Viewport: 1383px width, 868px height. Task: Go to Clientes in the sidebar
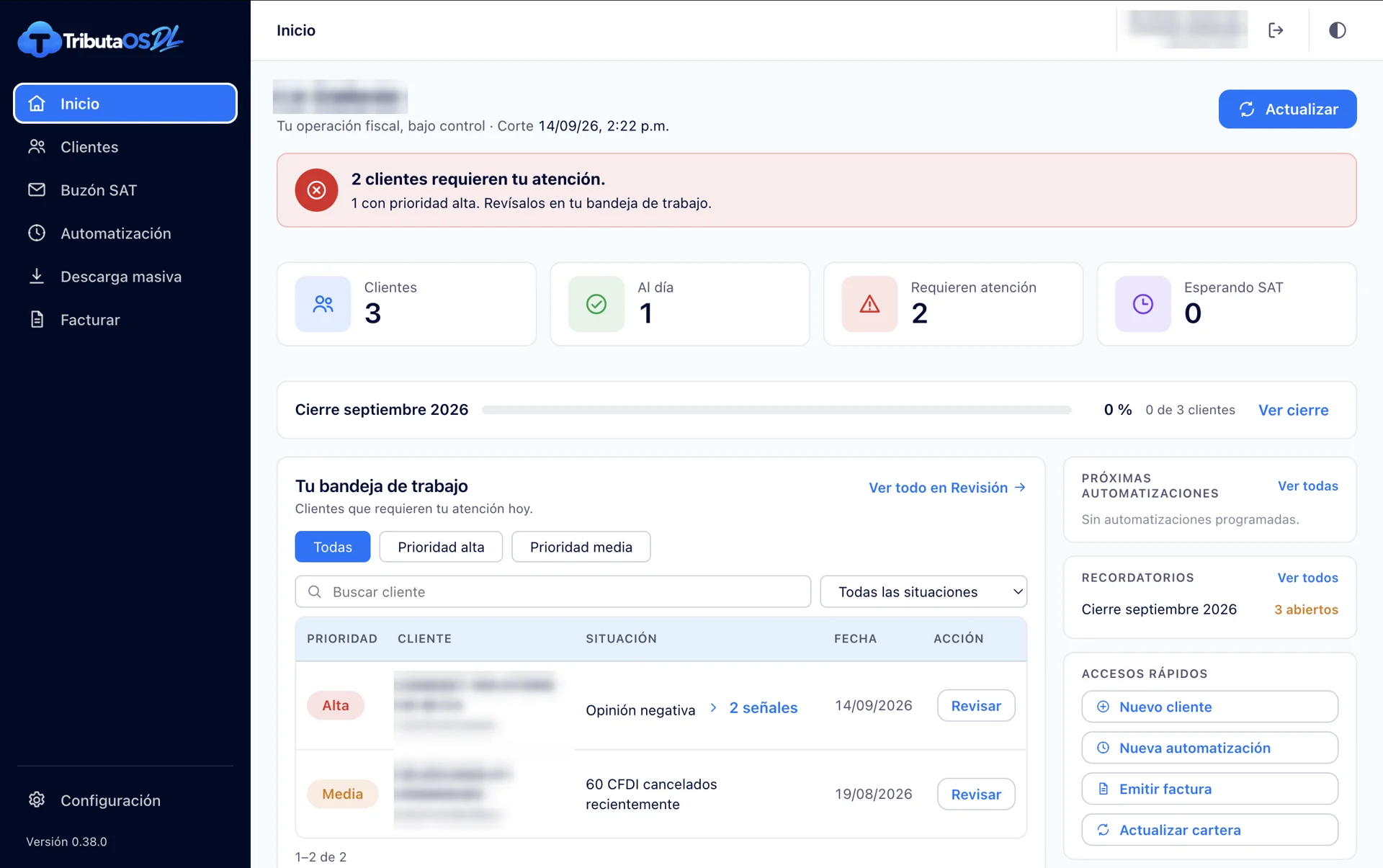pos(125,147)
